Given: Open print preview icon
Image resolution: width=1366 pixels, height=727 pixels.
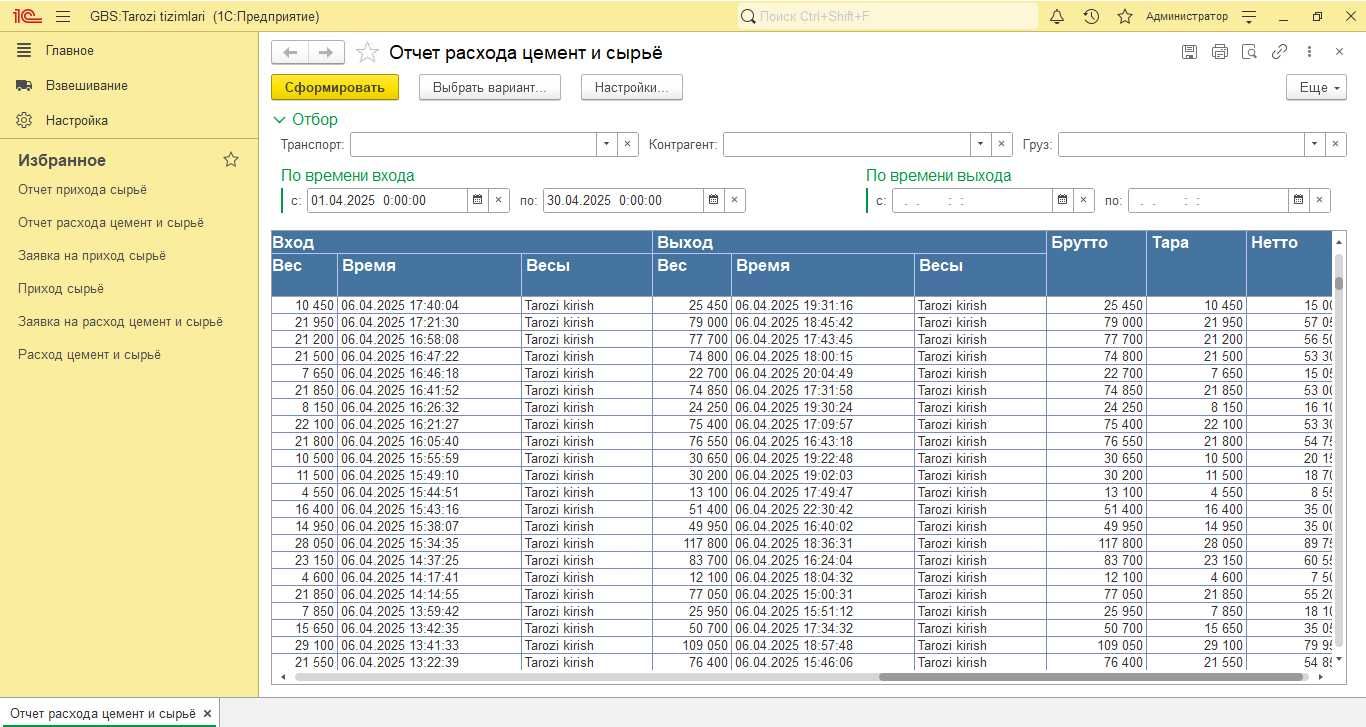Looking at the screenshot, I should [1249, 52].
